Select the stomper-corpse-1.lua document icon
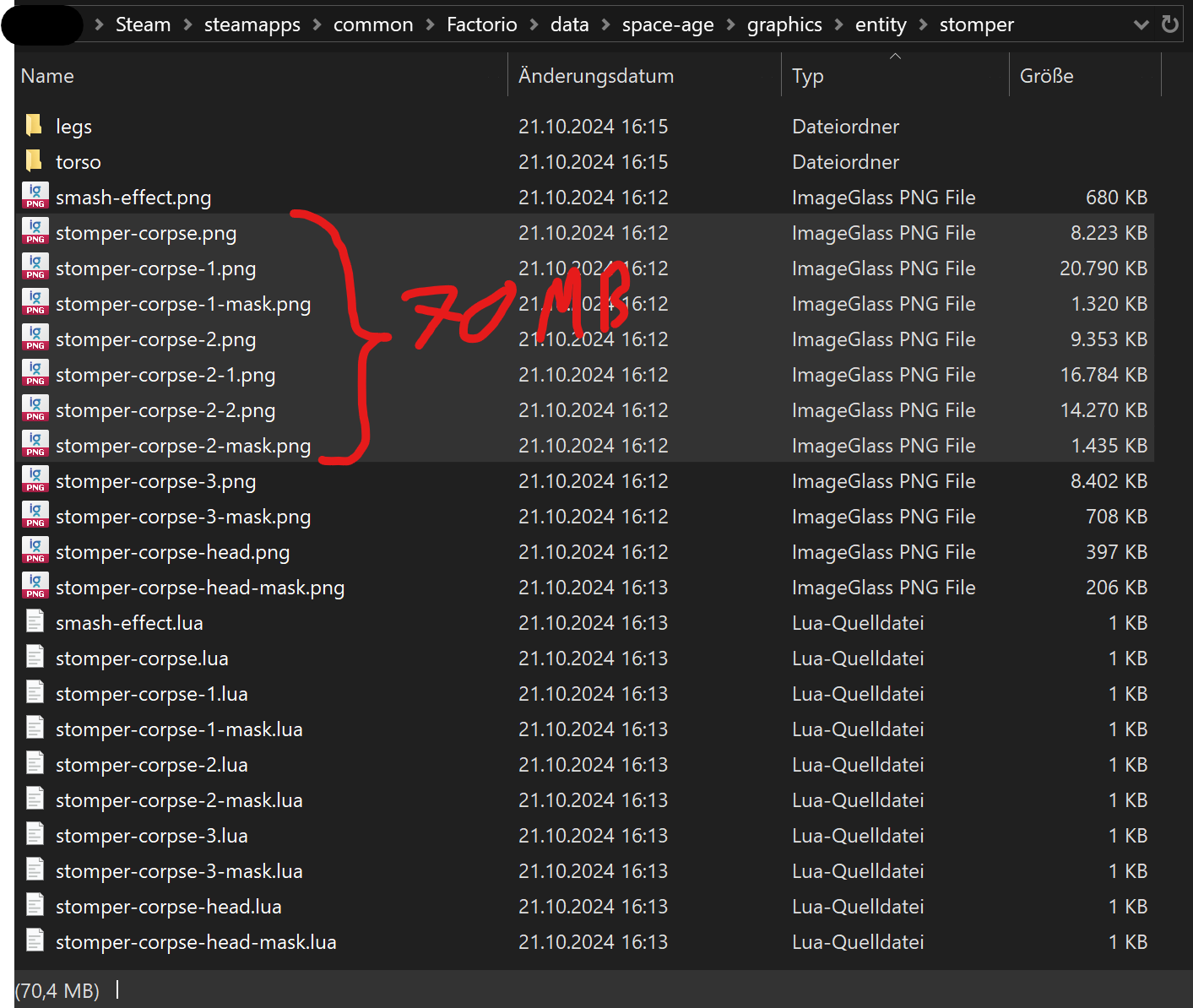This screenshot has width=1193, height=1008. (35, 693)
